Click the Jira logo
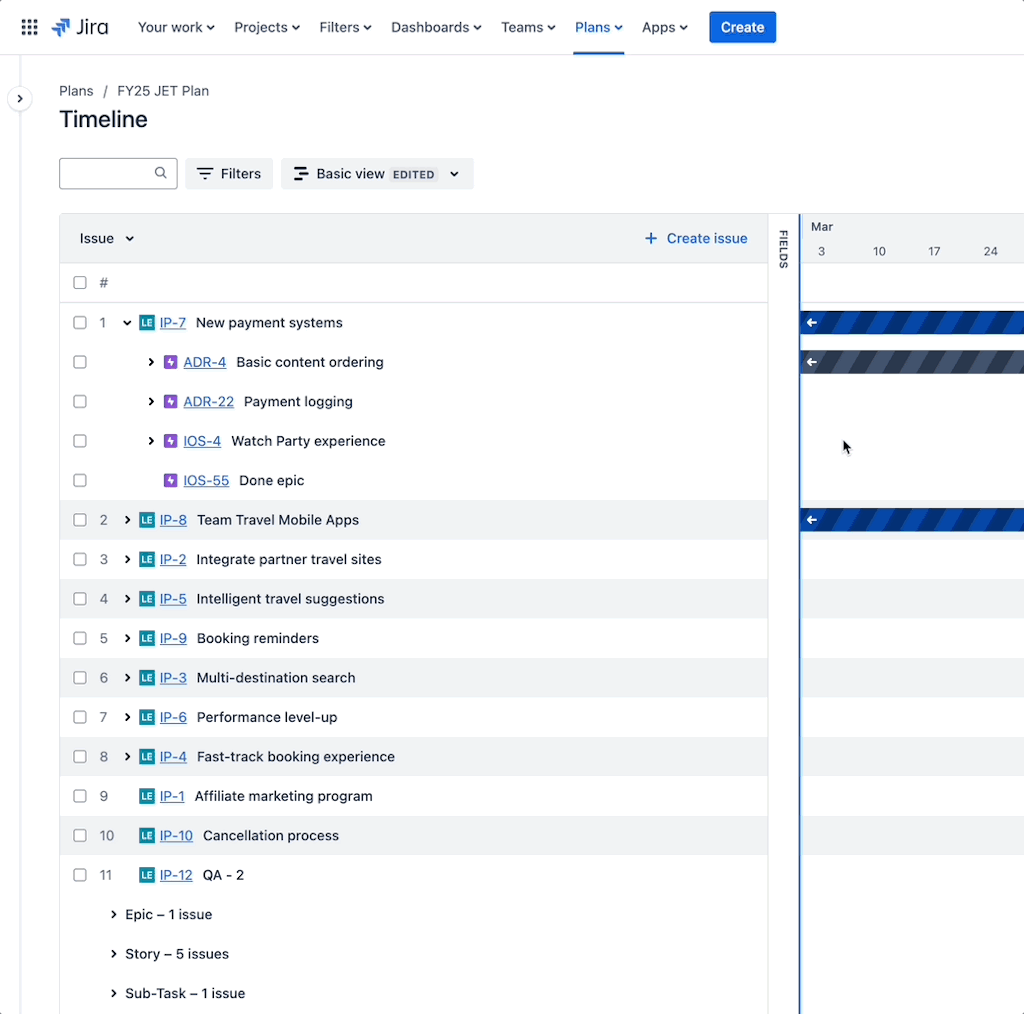Image resolution: width=1024 pixels, height=1014 pixels. [80, 27]
